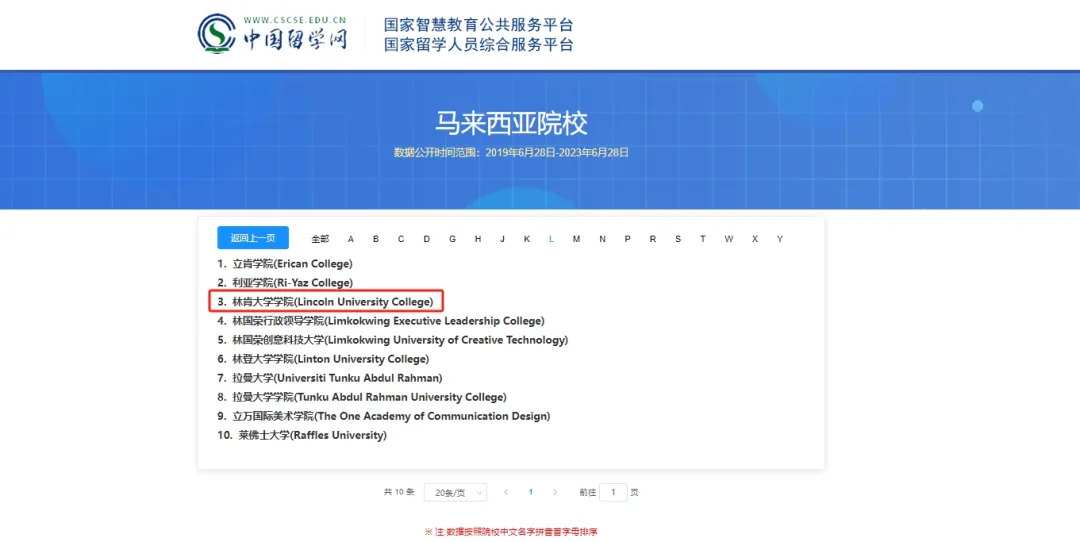Click the 马来西亚院校 page heading
This screenshot has height=542, width=1080.
click(x=511, y=123)
